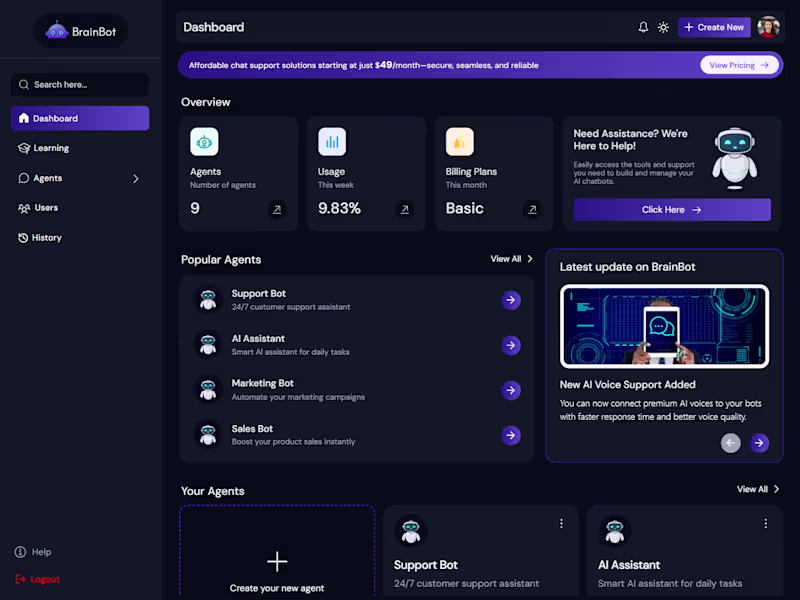800x600 pixels.
Task: Click the Sales Bot name text
Action: [x=252, y=429]
